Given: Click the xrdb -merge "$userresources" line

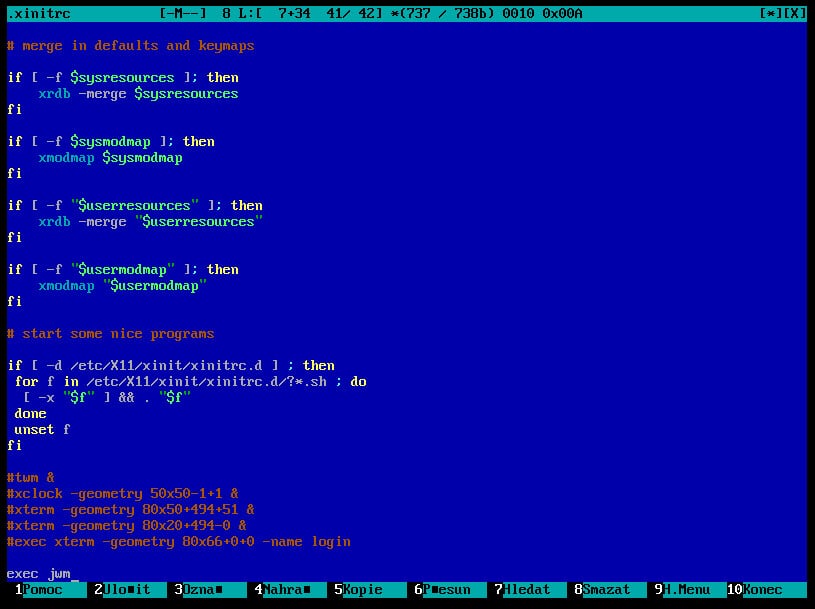Looking at the screenshot, I should (x=151, y=221).
